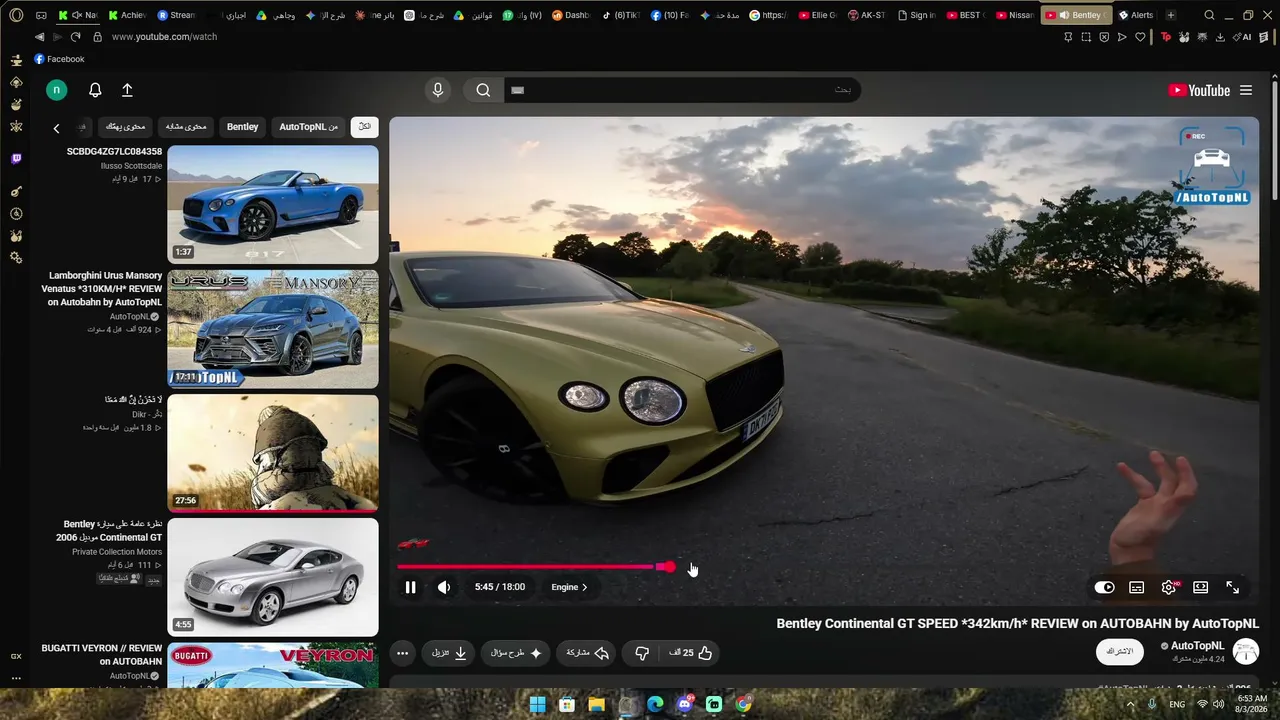Open the AutoTopNL channel name link
Viewport: 1280px width, 720px height.
(x=1197, y=646)
